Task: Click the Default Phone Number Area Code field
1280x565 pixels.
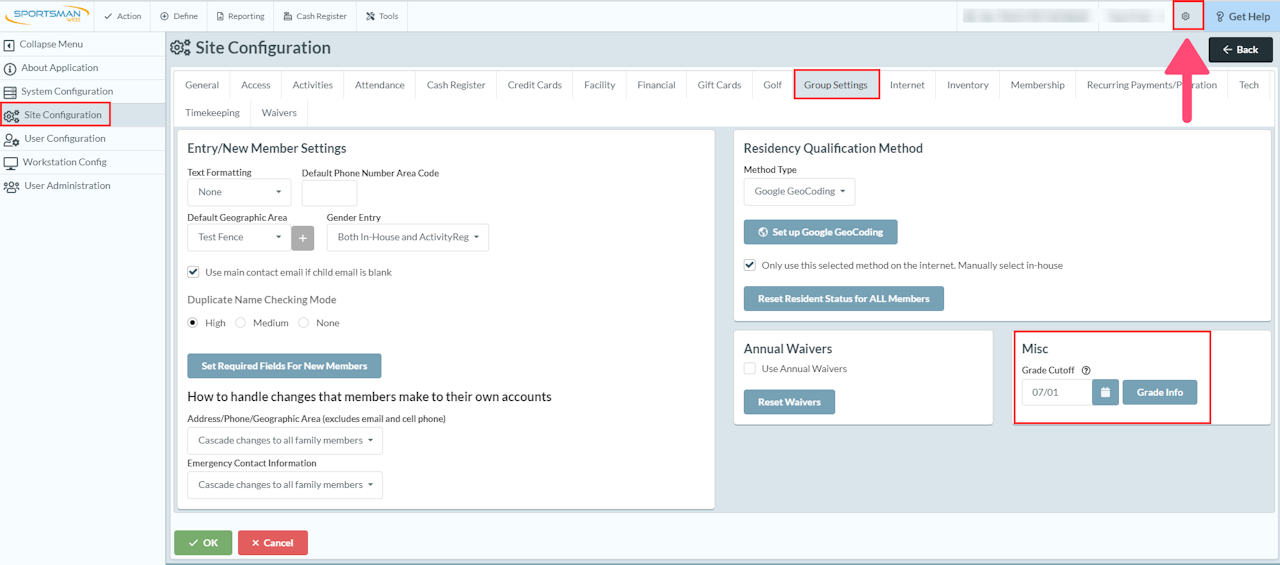Action: [329, 193]
